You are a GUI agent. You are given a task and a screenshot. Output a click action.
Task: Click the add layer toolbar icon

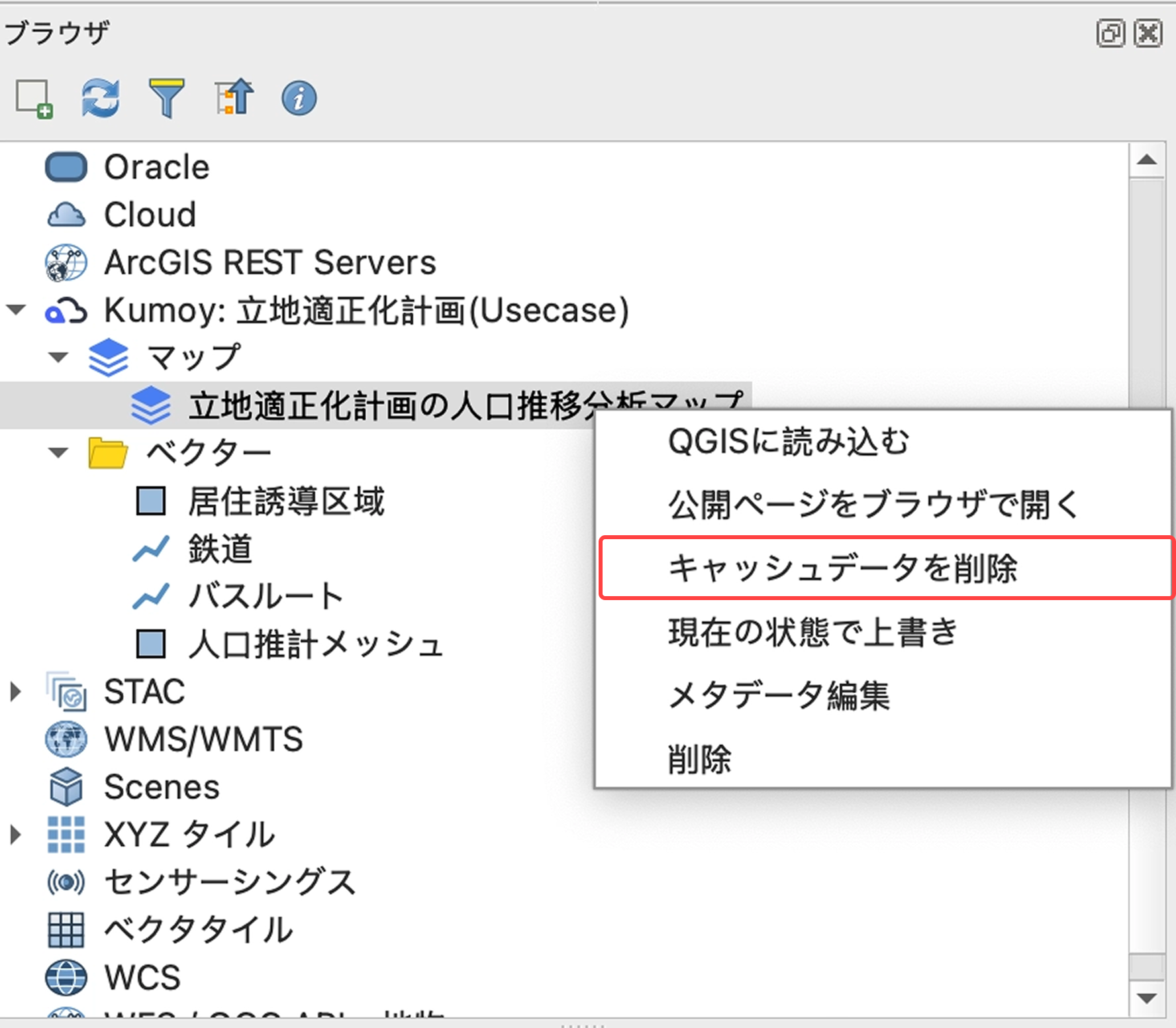(34, 97)
